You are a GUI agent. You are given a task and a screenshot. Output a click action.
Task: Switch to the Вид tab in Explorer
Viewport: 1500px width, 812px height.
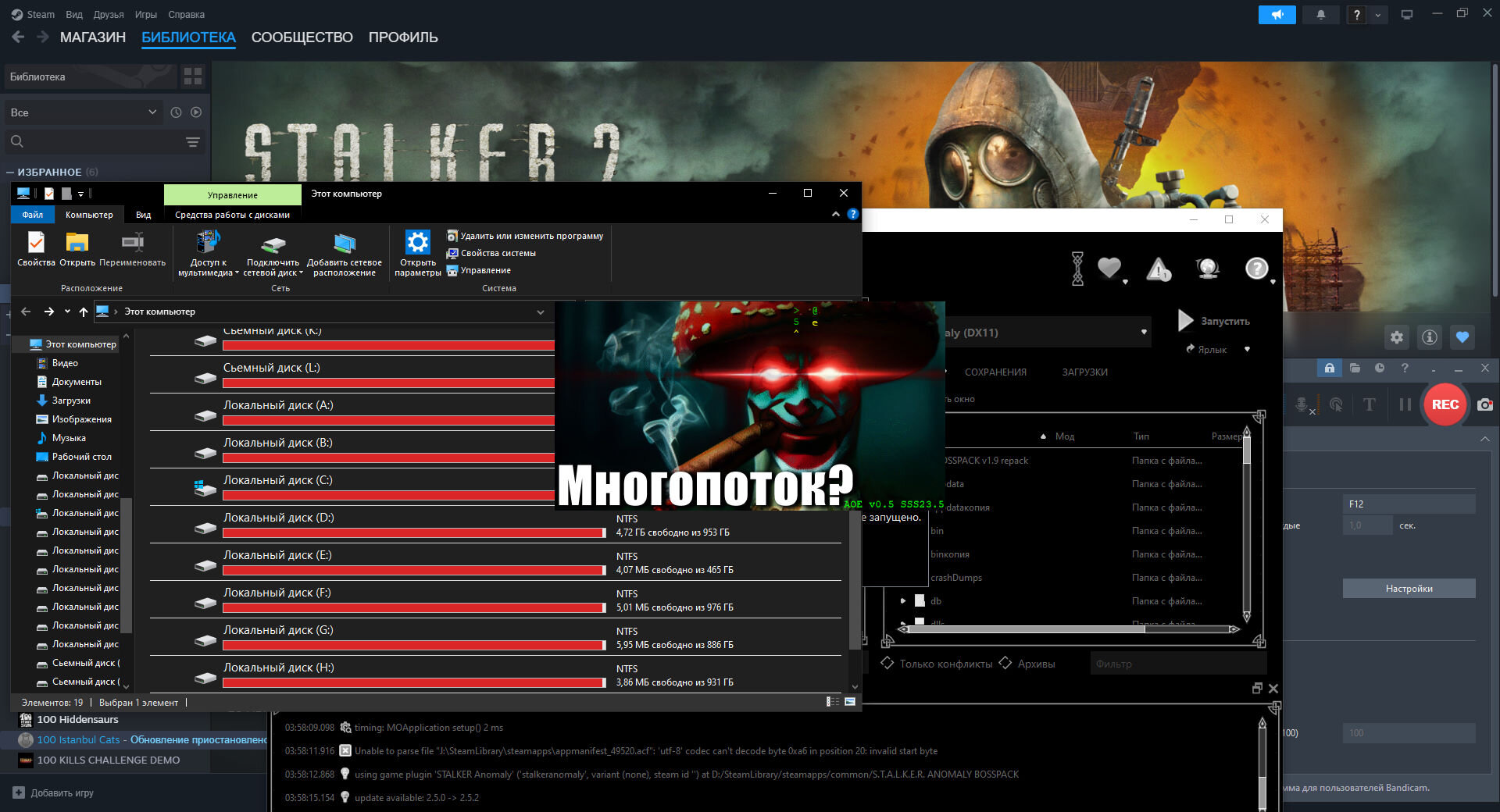click(143, 215)
